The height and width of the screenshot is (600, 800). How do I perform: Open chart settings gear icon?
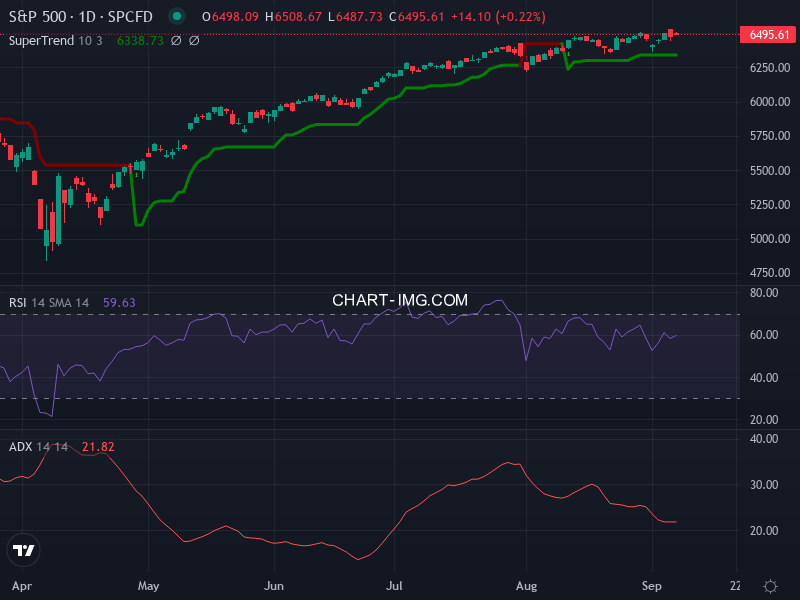click(x=770, y=586)
